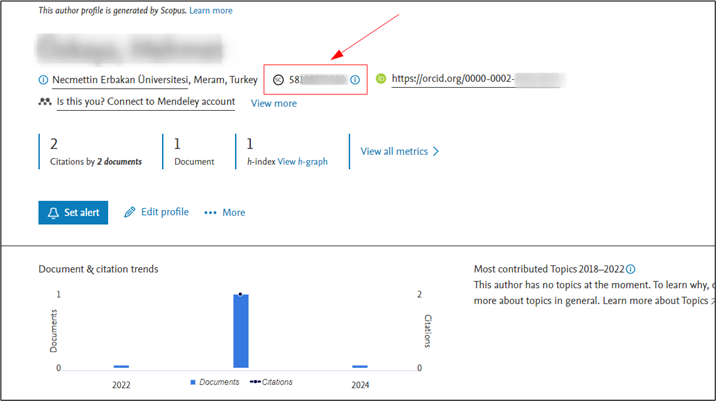Open the More options menu
Viewport: 716px width, 401px height.
(x=234, y=213)
